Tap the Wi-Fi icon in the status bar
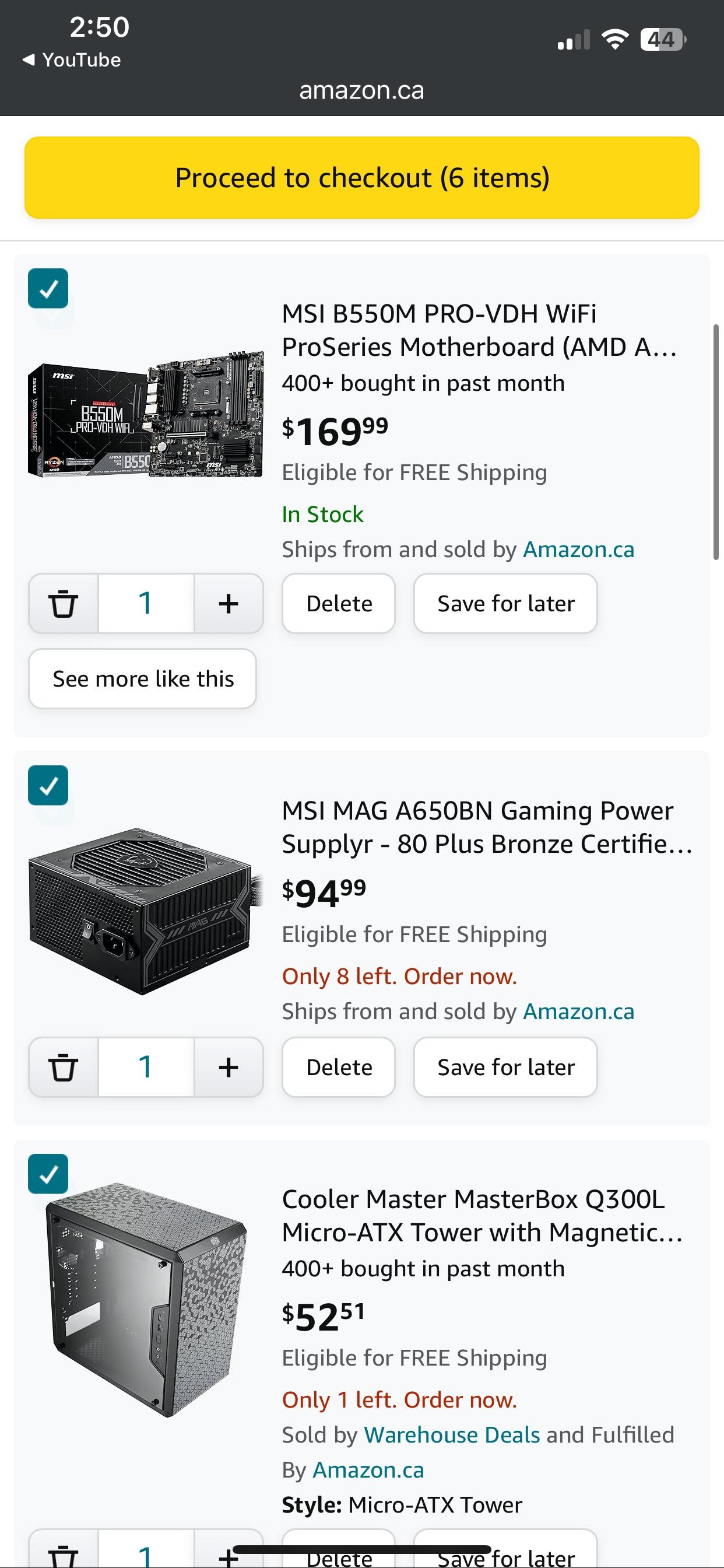The image size is (724, 1568). coord(614,40)
